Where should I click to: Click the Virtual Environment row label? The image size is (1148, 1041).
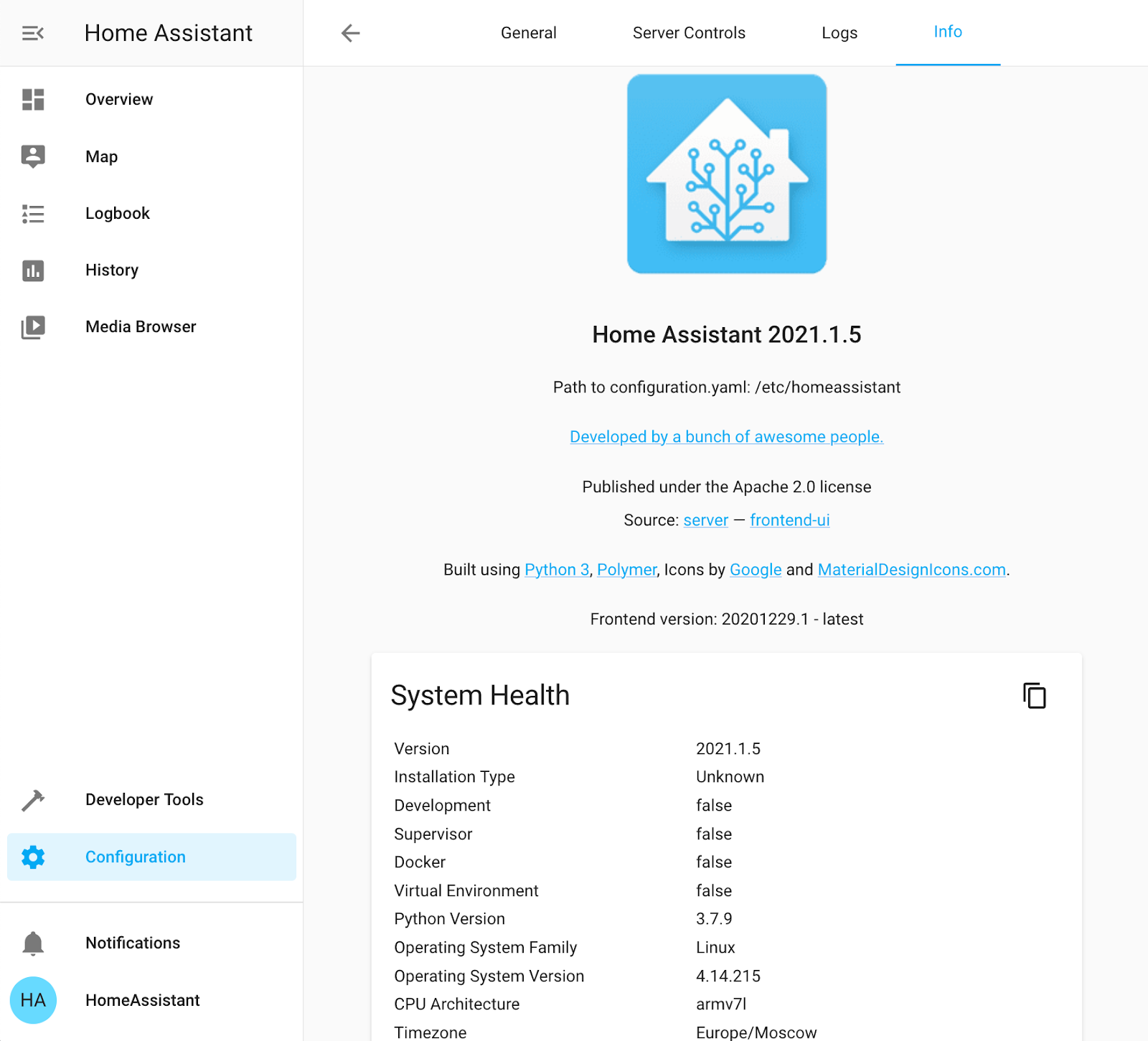(466, 891)
